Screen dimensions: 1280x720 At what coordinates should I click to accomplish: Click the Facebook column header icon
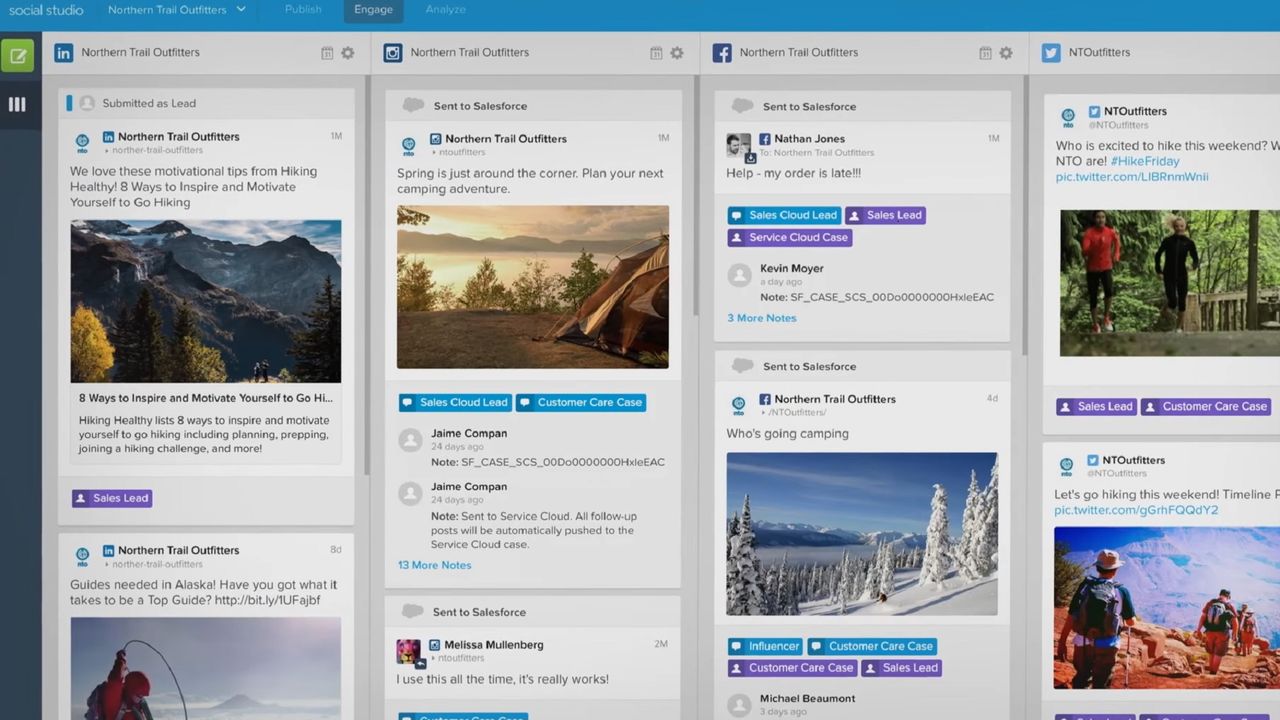[722, 53]
